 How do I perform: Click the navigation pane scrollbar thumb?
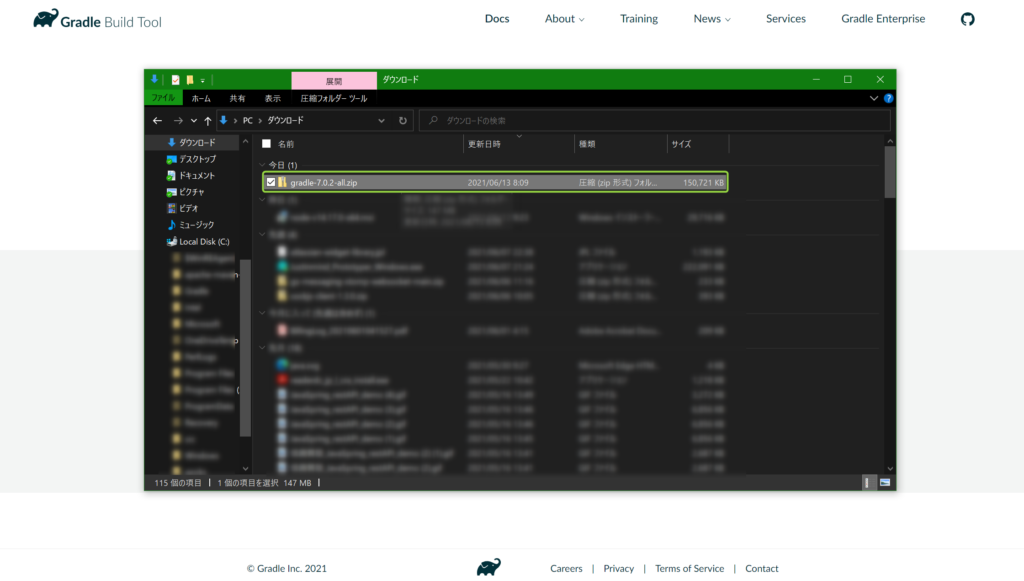tap(245, 347)
